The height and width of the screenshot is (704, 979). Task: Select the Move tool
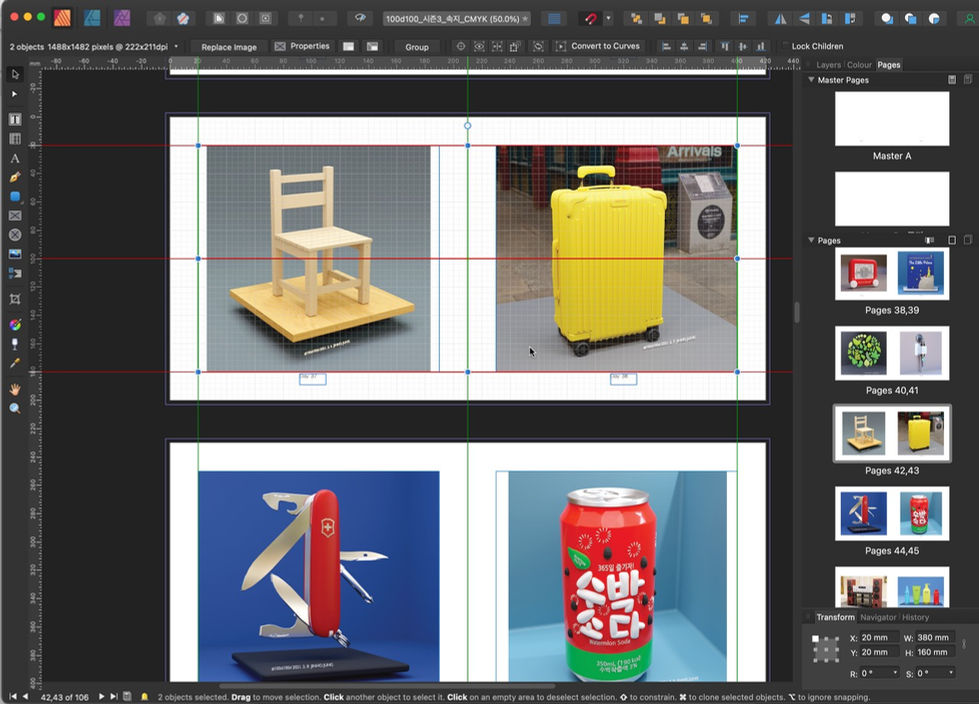[15, 74]
